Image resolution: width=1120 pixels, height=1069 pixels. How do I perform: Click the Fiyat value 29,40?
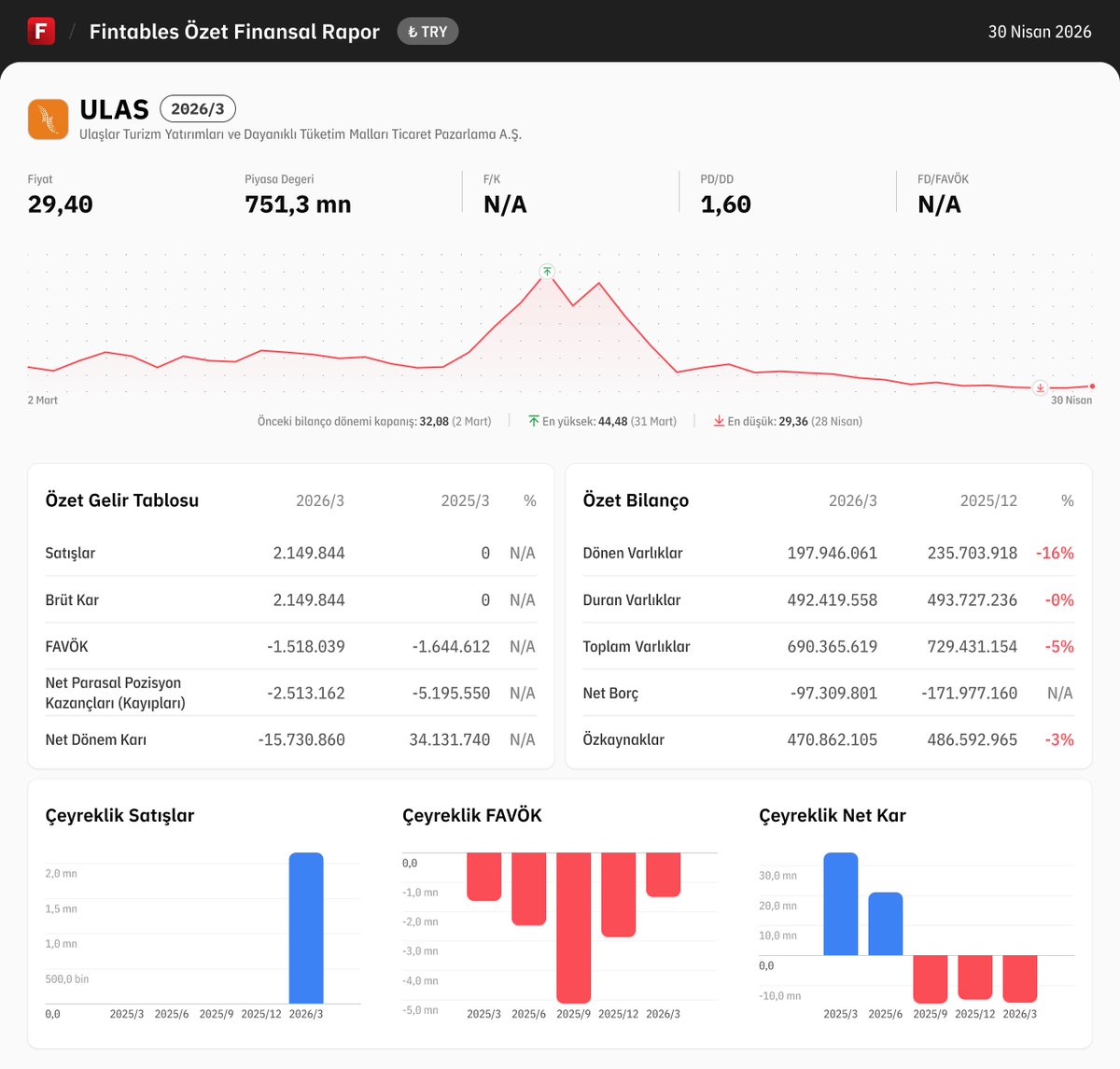coord(61,204)
